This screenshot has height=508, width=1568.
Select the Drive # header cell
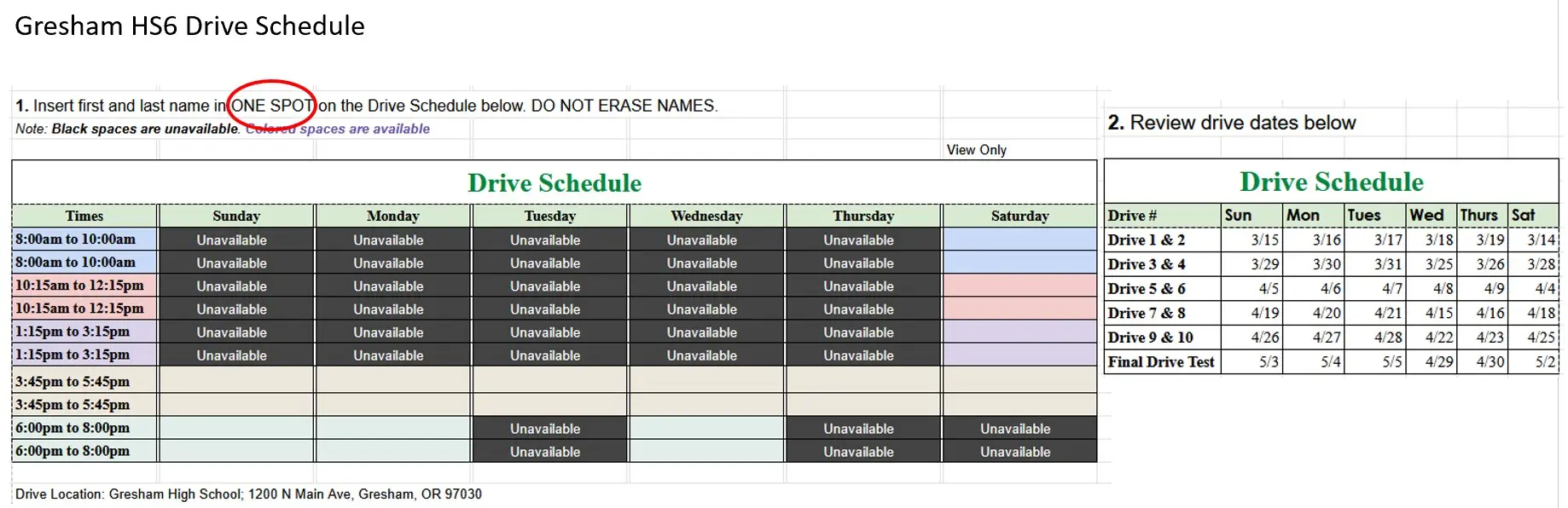[1132, 216]
